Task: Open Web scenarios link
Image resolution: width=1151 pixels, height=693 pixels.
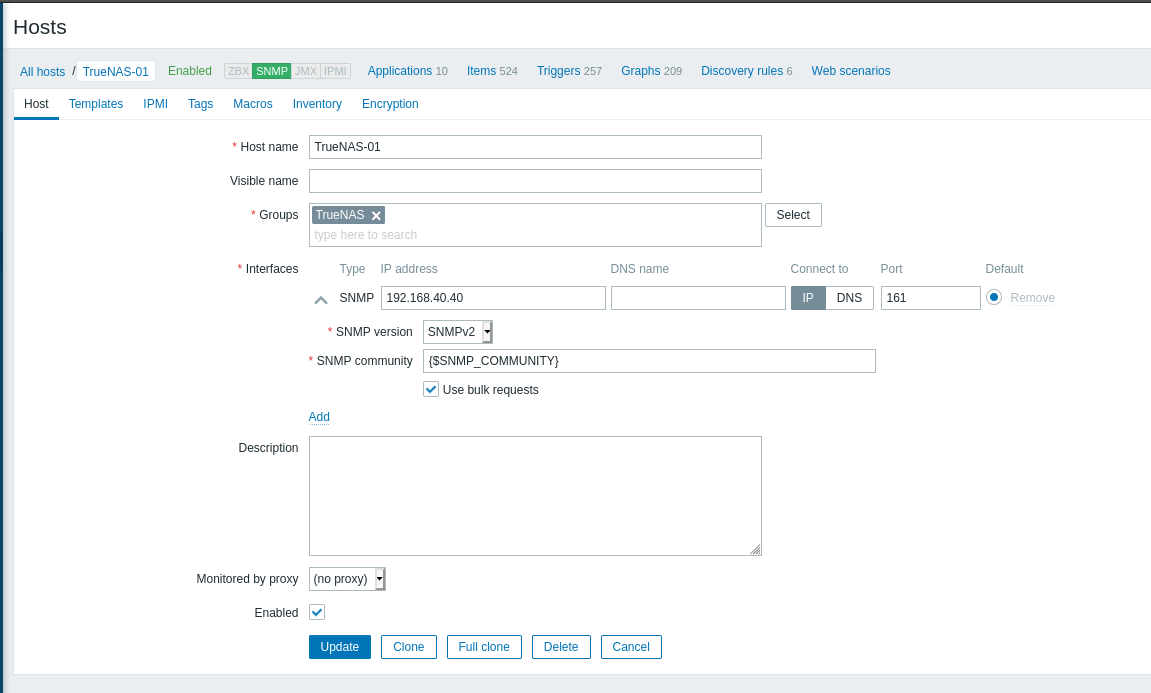Action: (x=851, y=71)
